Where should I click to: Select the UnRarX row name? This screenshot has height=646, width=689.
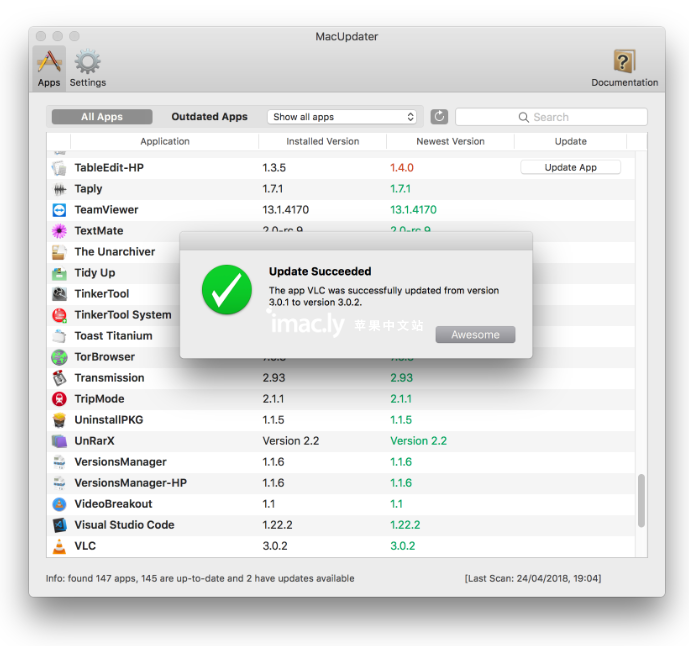(94, 441)
